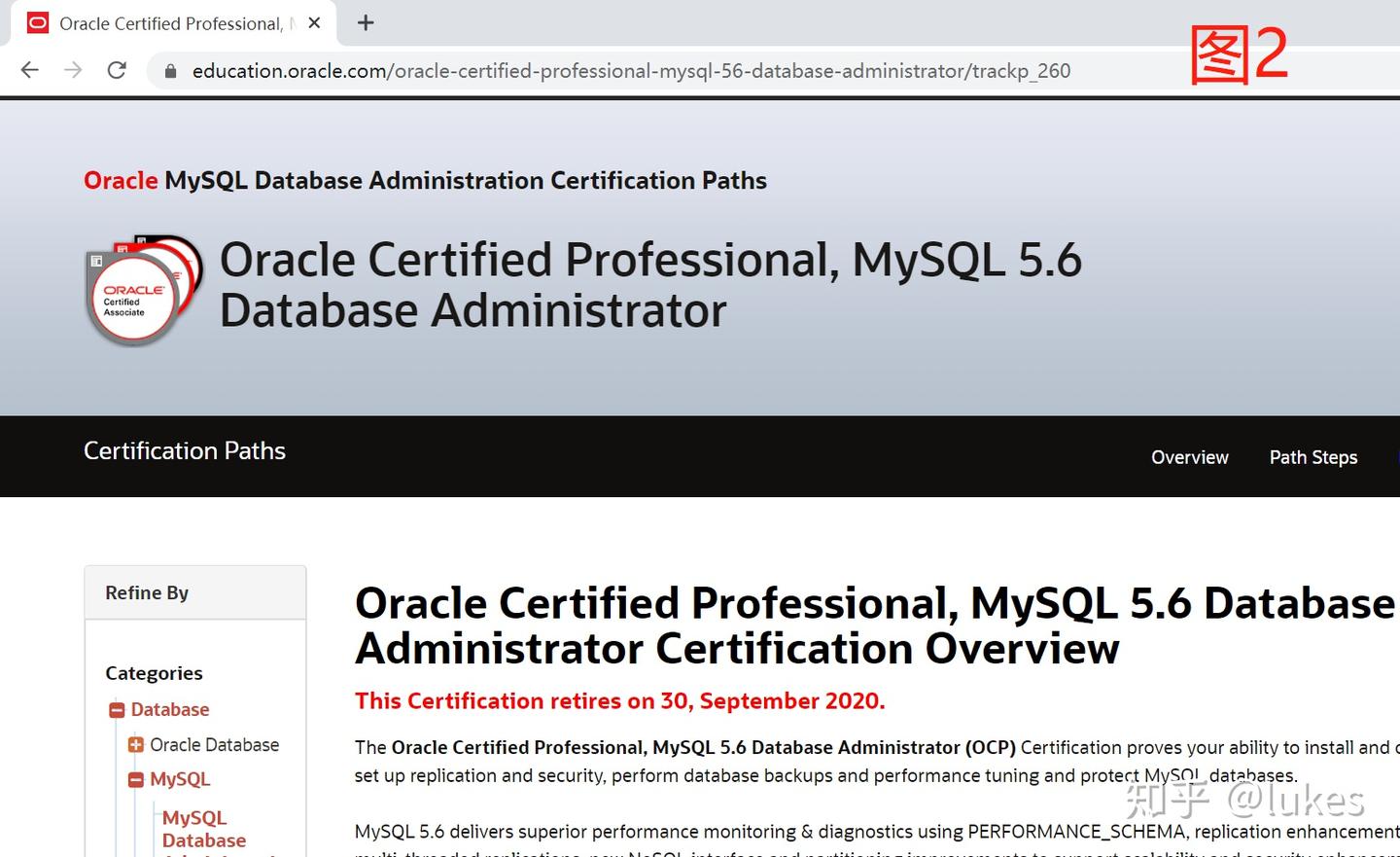The image size is (1400, 857).
Task: Click the browser back arrow icon
Action: tap(28, 69)
